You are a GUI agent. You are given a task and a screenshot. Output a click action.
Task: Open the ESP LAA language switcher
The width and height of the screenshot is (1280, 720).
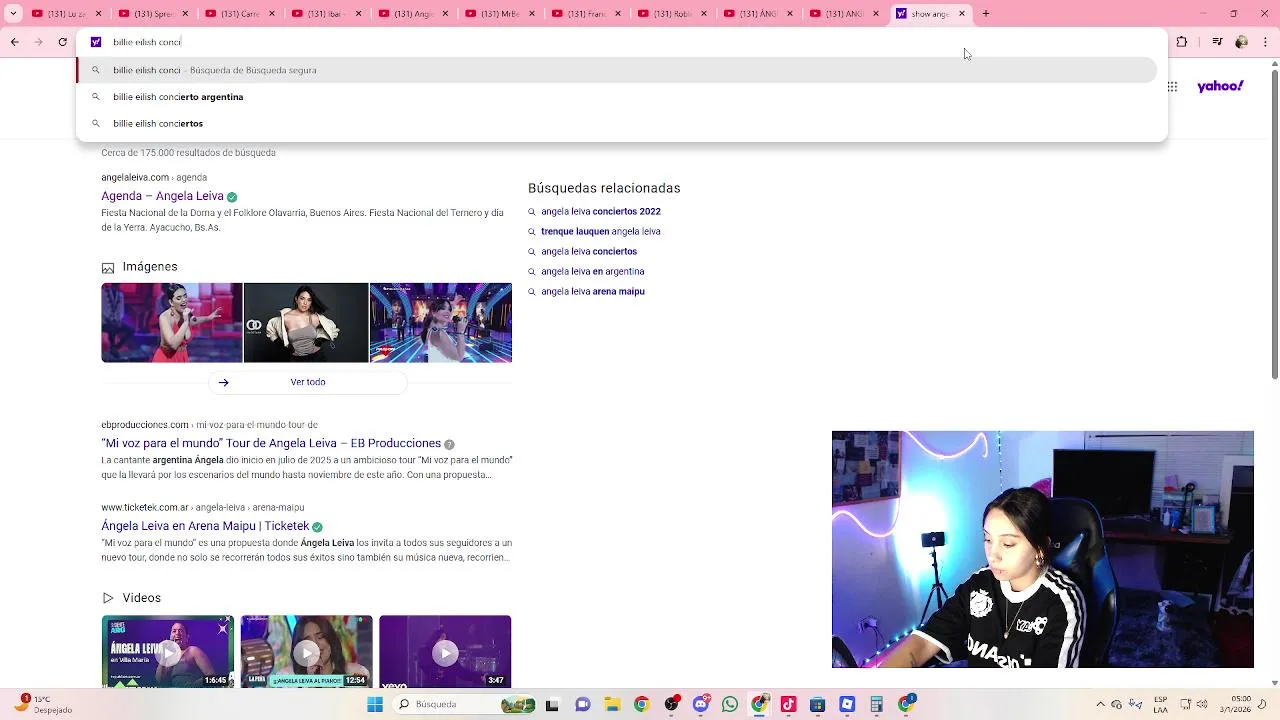click(1161, 704)
